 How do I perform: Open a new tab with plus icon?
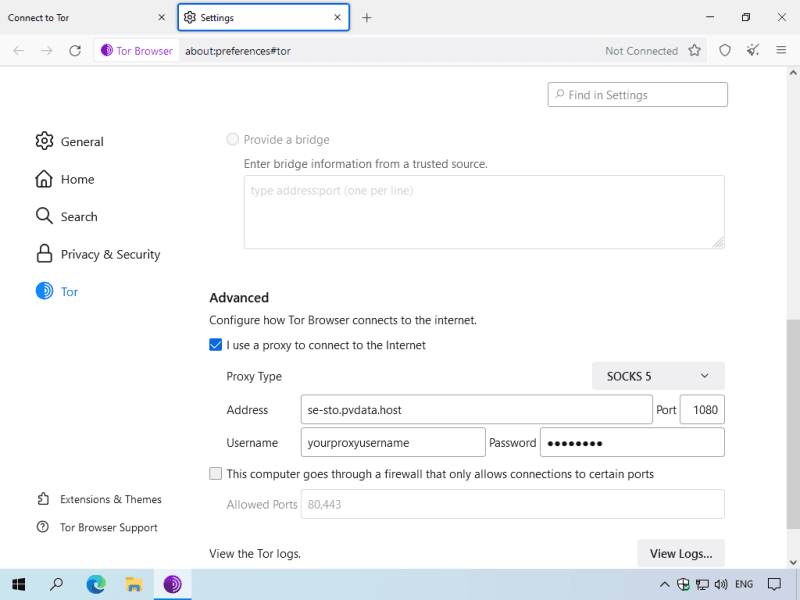pos(367,18)
